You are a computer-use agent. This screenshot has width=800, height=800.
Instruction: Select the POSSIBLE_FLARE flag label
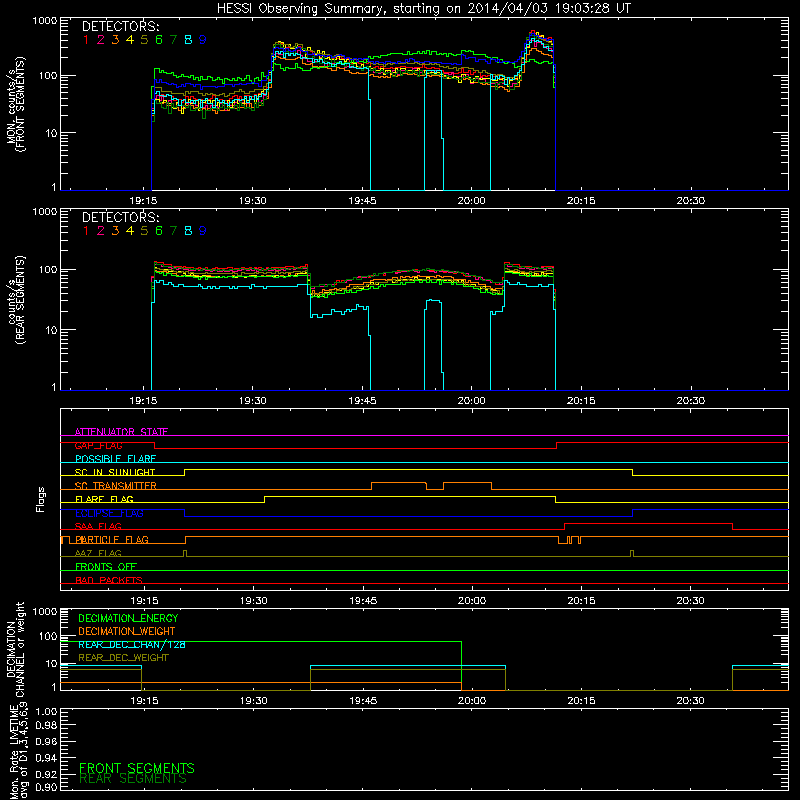pos(115,459)
